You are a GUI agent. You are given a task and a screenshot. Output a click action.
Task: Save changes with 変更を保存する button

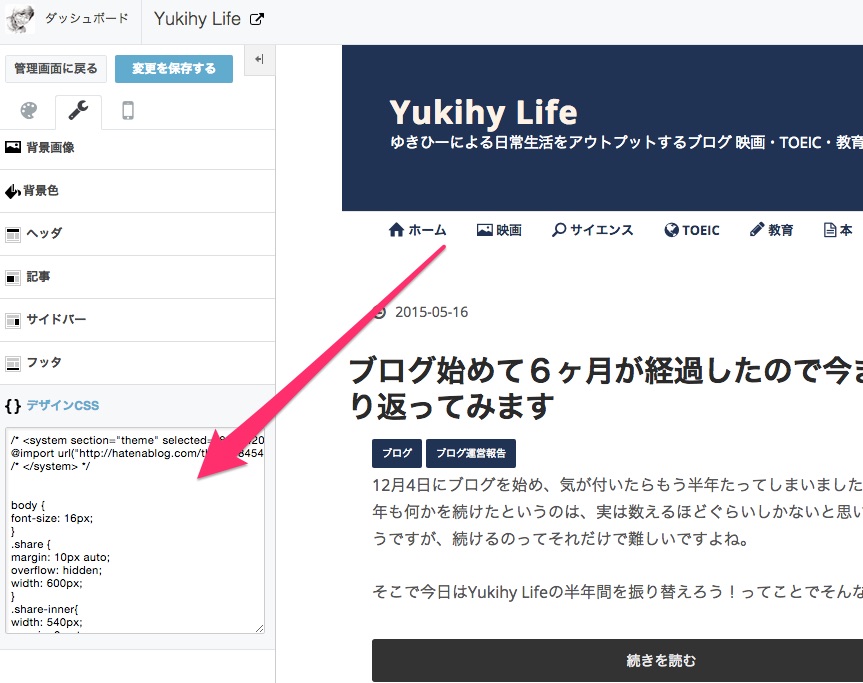click(x=174, y=69)
